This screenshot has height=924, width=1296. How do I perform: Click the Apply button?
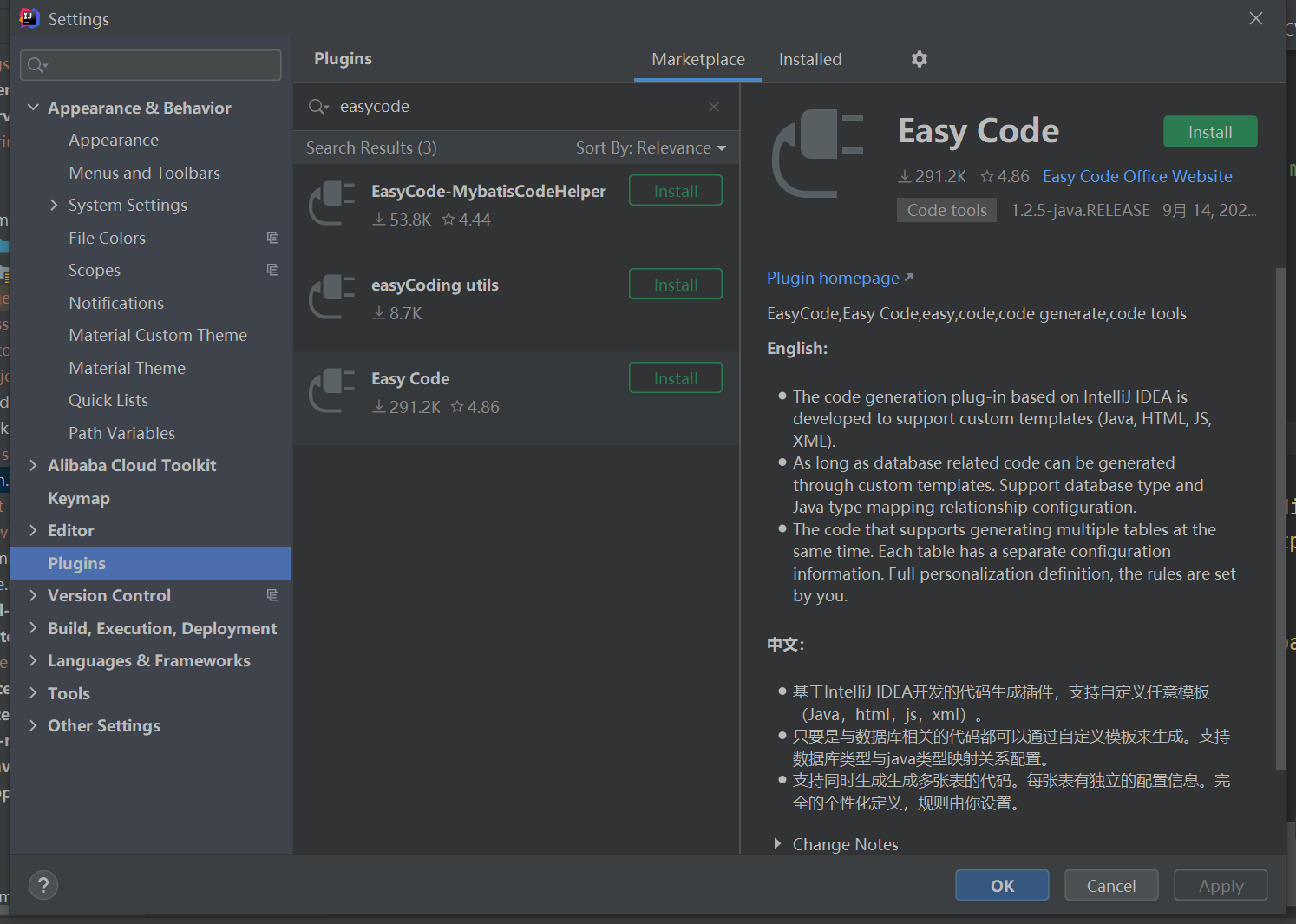(1221, 886)
